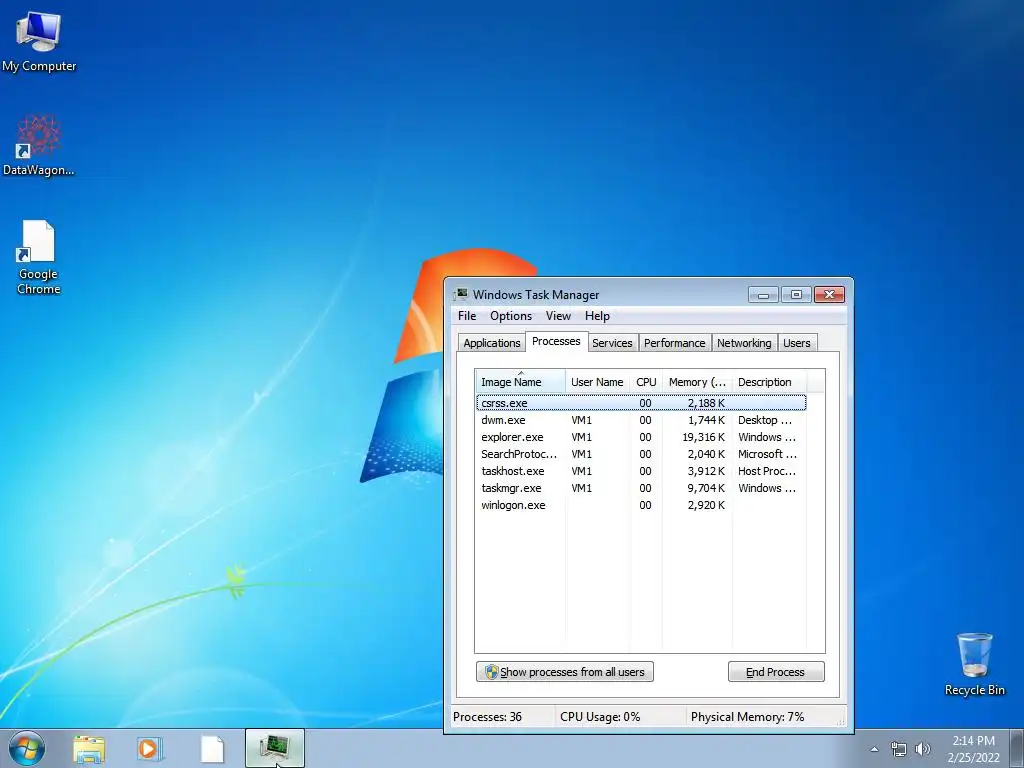1024x768 pixels.
Task: Sort by User Name column header
Action: (597, 382)
